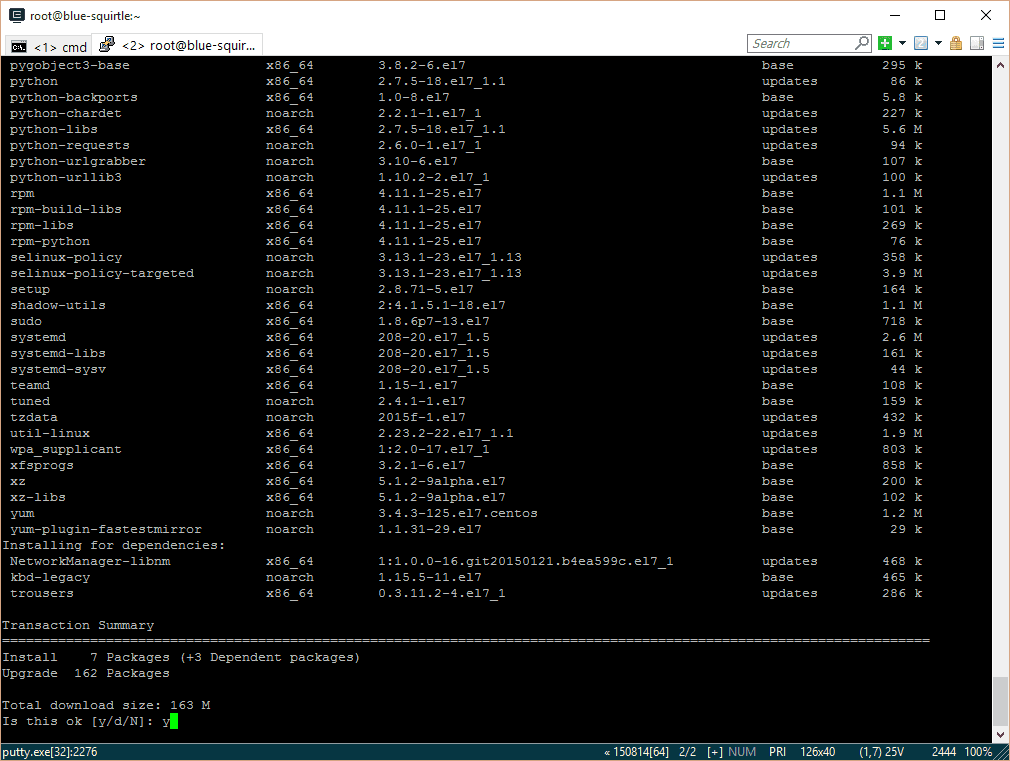The image size is (1010, 761).
Task: Click the ConEmu window icon in title bar
Action: [x=16, y=15]
